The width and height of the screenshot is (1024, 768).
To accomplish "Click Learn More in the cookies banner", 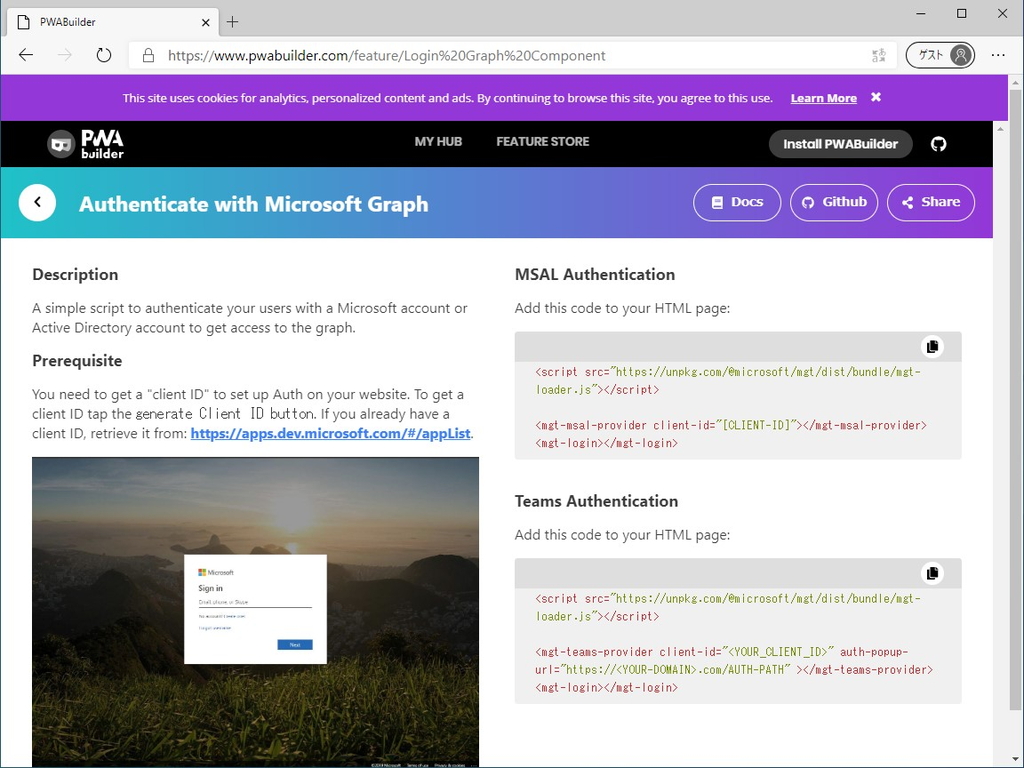I will point(823,97).
